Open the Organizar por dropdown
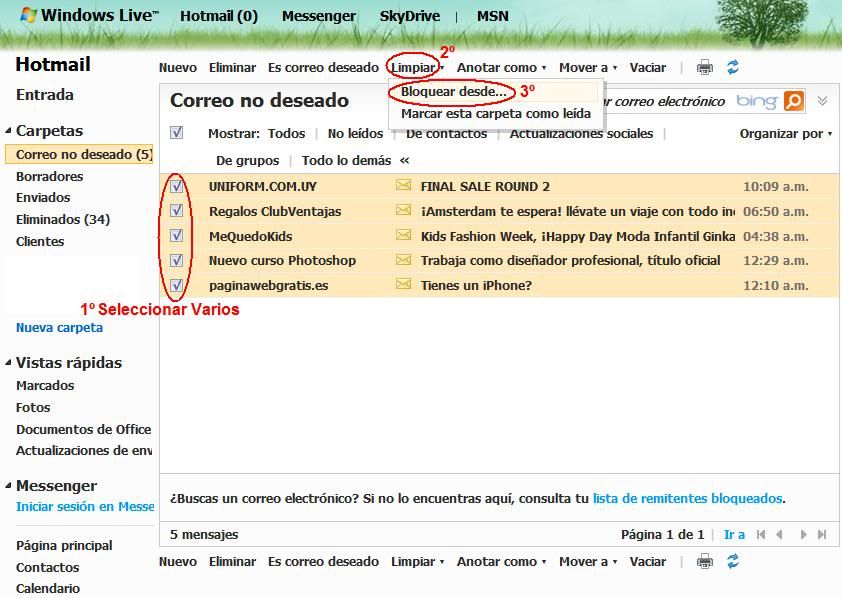 click(786, 134)
